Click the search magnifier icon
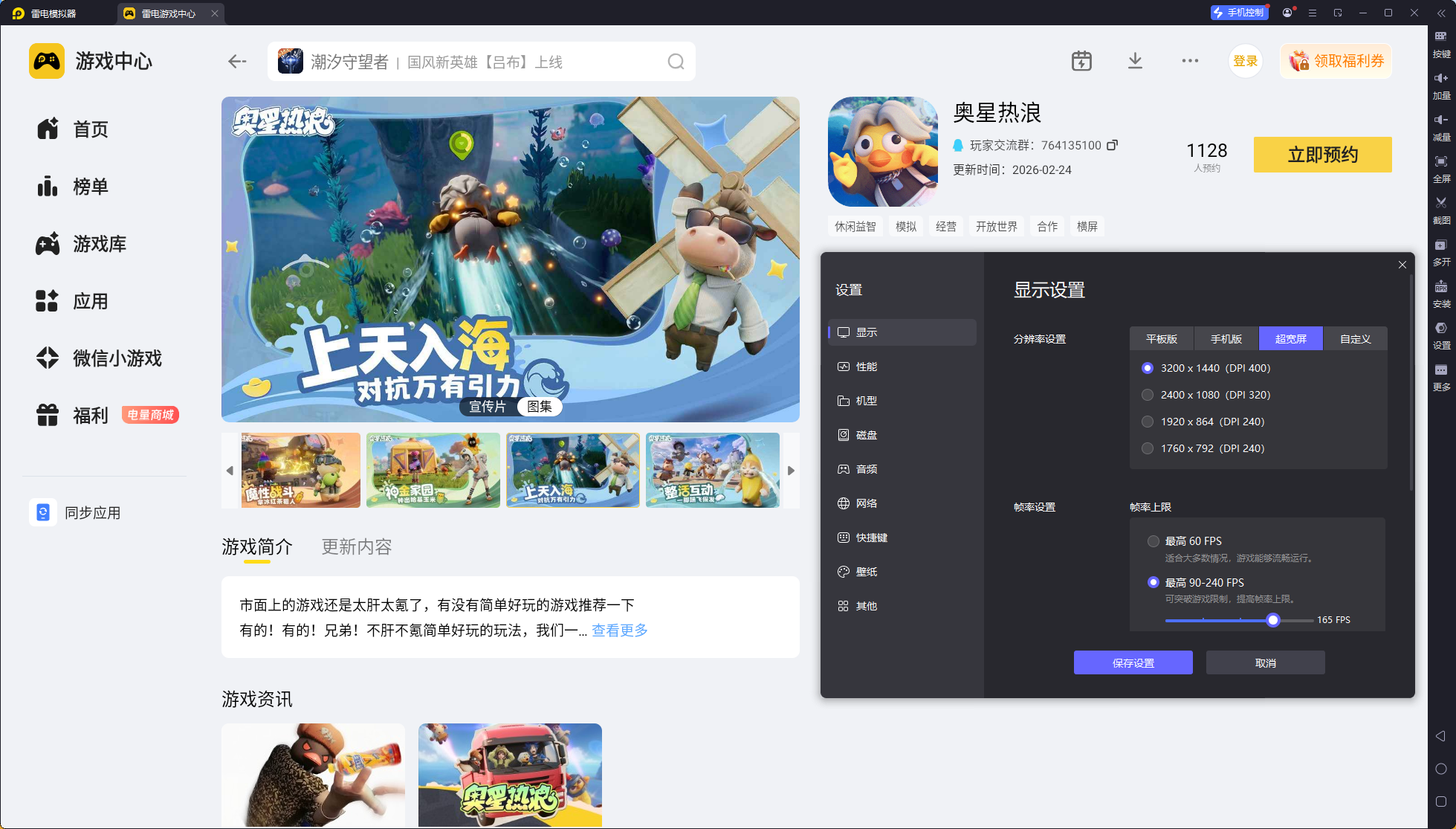1456x829 pixels. pyautogui.click(x=676, y=62)
